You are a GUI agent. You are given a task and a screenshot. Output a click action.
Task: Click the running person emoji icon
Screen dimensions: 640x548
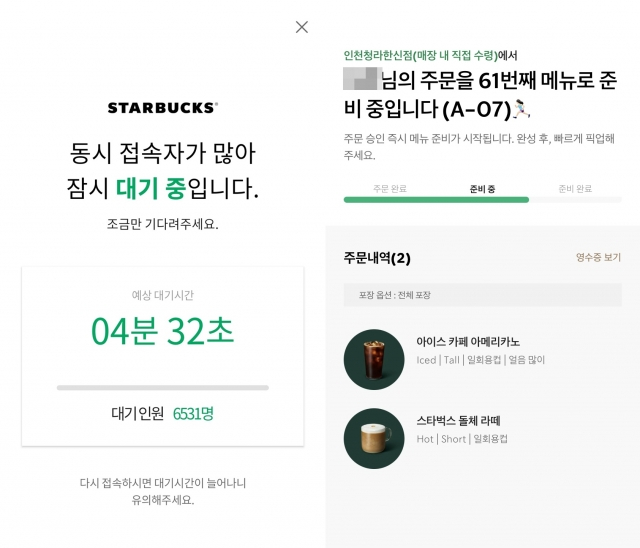click(x=521, y=109)
